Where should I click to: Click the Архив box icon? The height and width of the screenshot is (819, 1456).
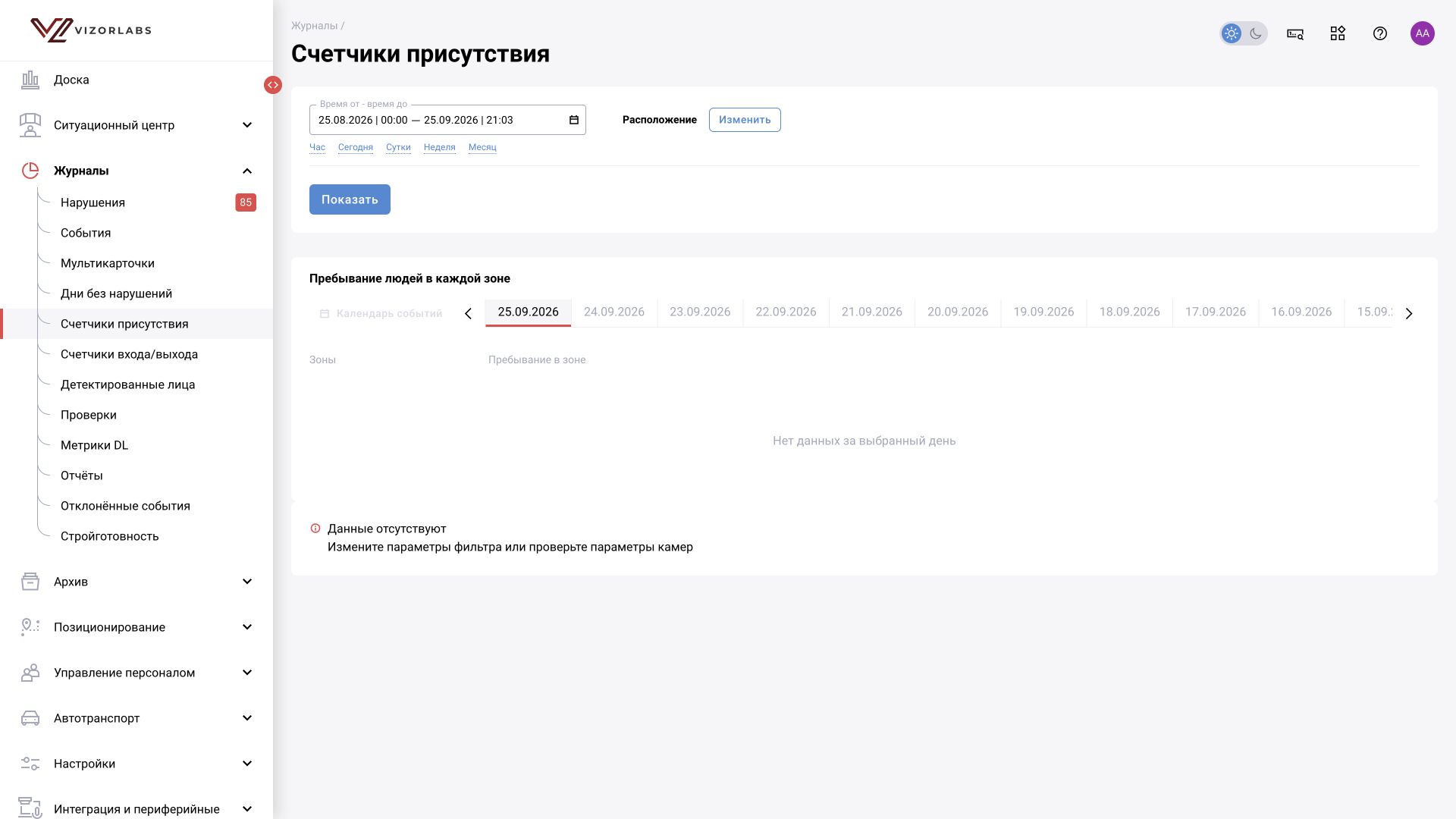(x=30, y=582)
